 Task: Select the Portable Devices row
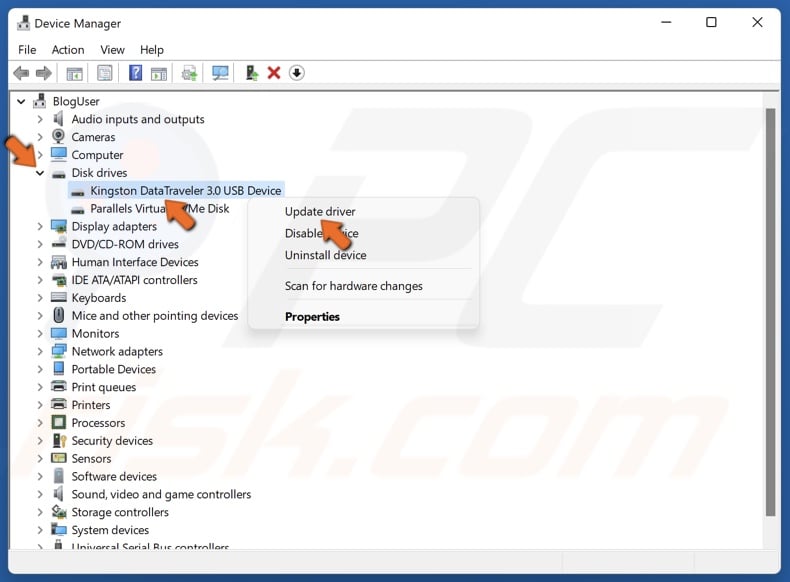coord(113,369)
